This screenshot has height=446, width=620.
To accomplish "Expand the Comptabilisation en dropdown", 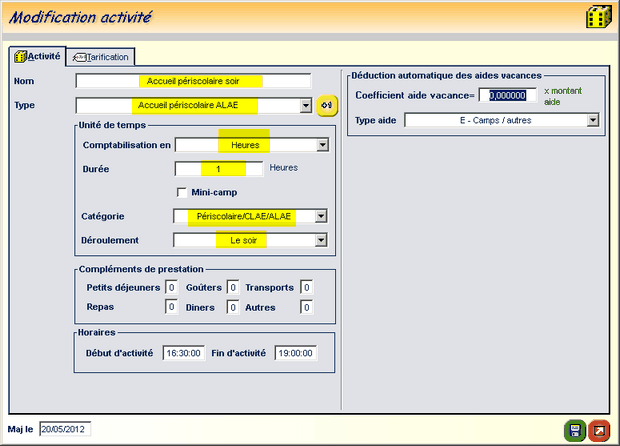I will pos(322,145).
